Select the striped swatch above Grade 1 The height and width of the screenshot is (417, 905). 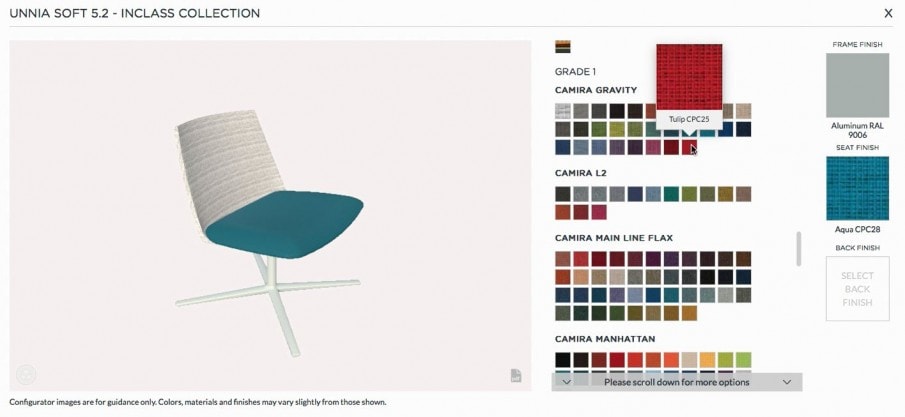(563, 47)
